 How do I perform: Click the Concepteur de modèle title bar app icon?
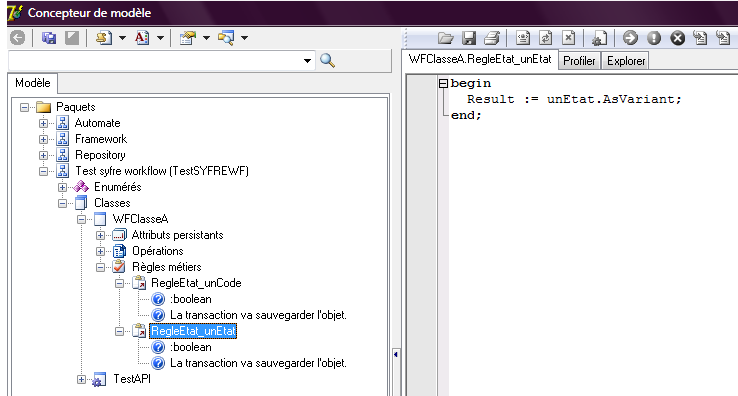click(x=15, y=12)
